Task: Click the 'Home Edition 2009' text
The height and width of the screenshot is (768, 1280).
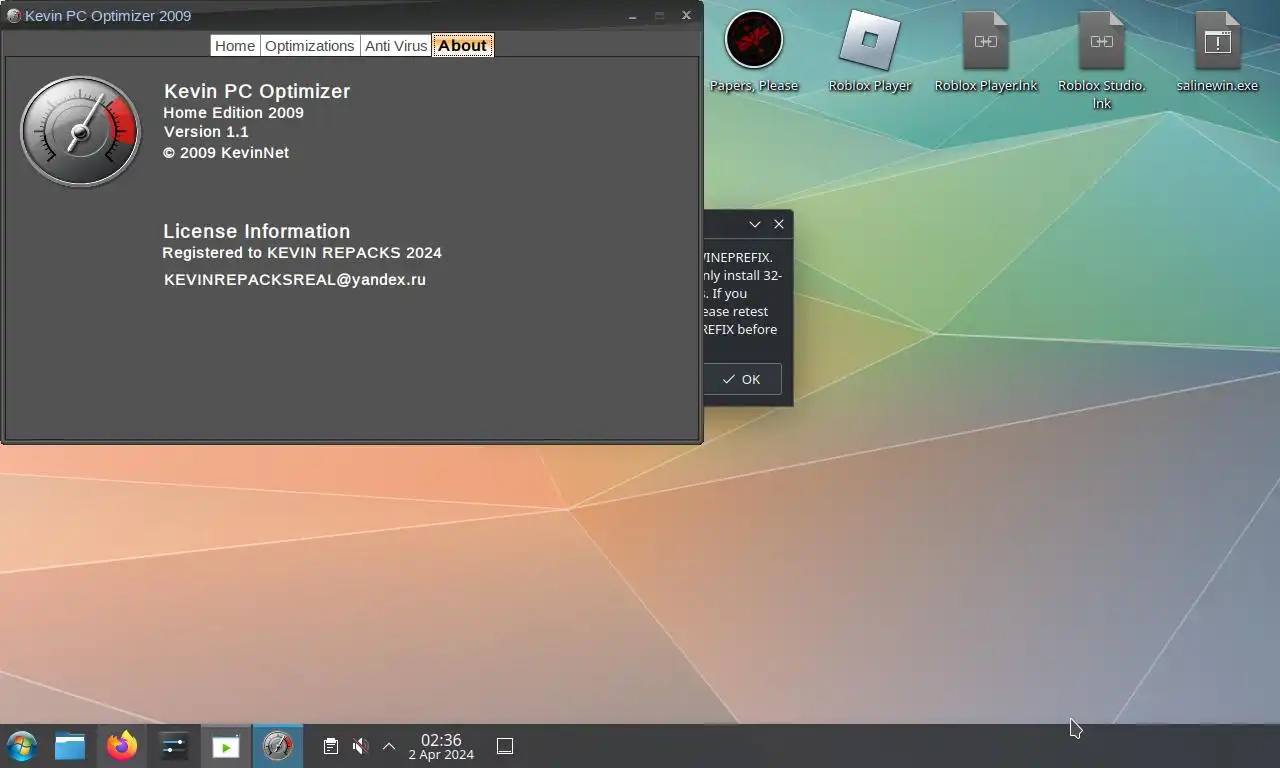Action: click(x=234, y=113)
